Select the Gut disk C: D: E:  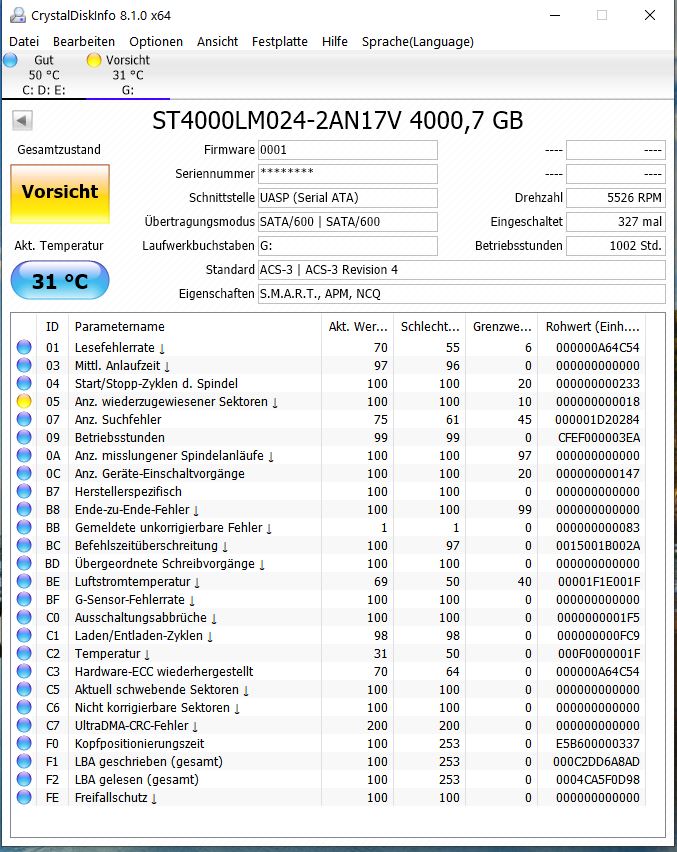43,75
